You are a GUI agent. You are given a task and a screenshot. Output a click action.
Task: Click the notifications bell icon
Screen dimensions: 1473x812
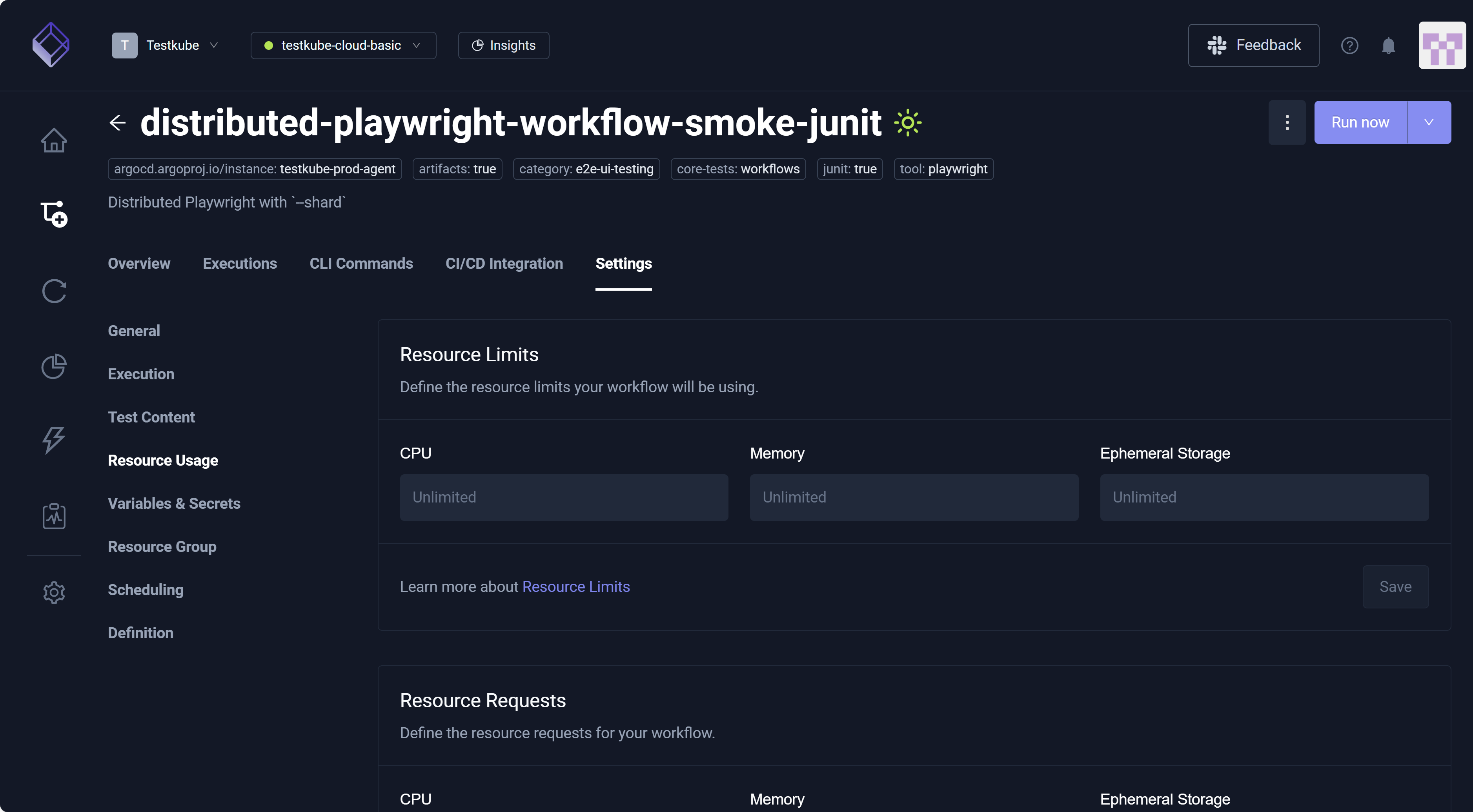pos(1388,45)
